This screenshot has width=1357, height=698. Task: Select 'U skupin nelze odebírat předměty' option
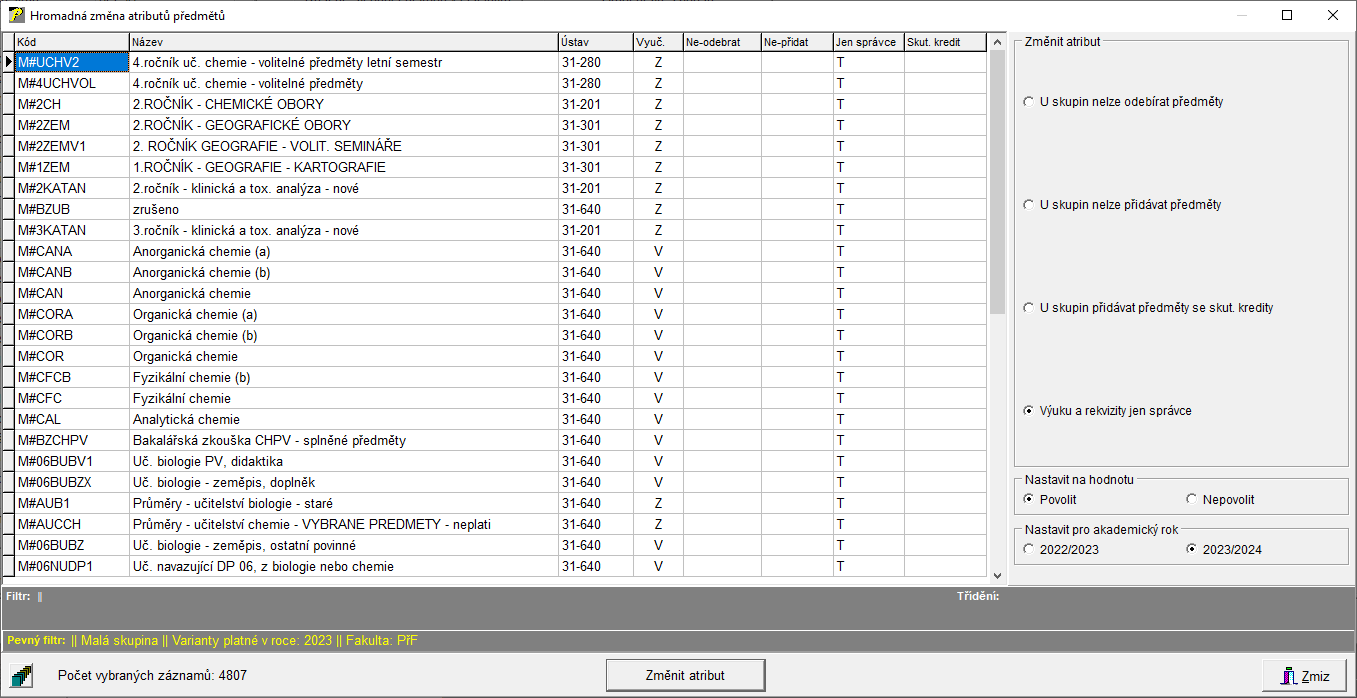pyautogui.click(x=1029, y=102)
